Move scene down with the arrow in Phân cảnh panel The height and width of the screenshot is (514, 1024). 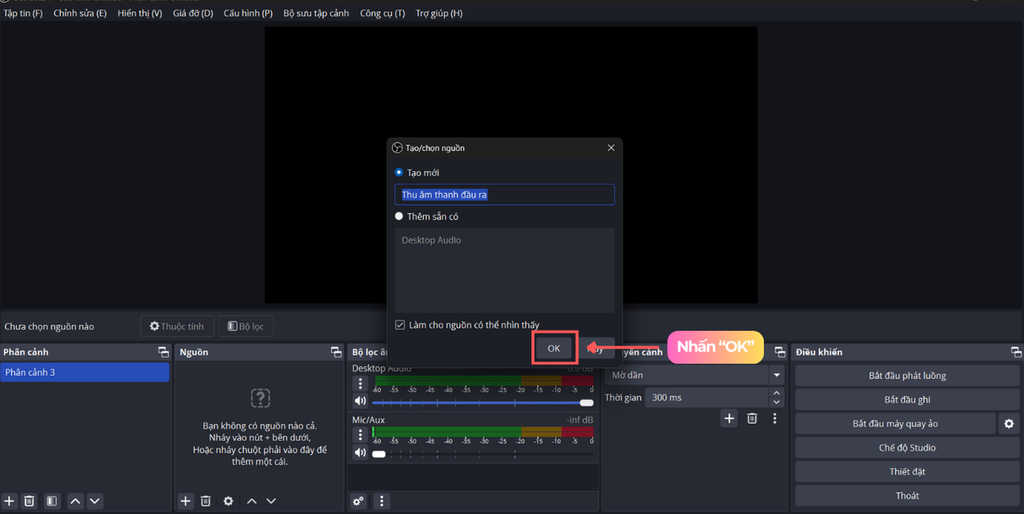click(x=95, y=501)
